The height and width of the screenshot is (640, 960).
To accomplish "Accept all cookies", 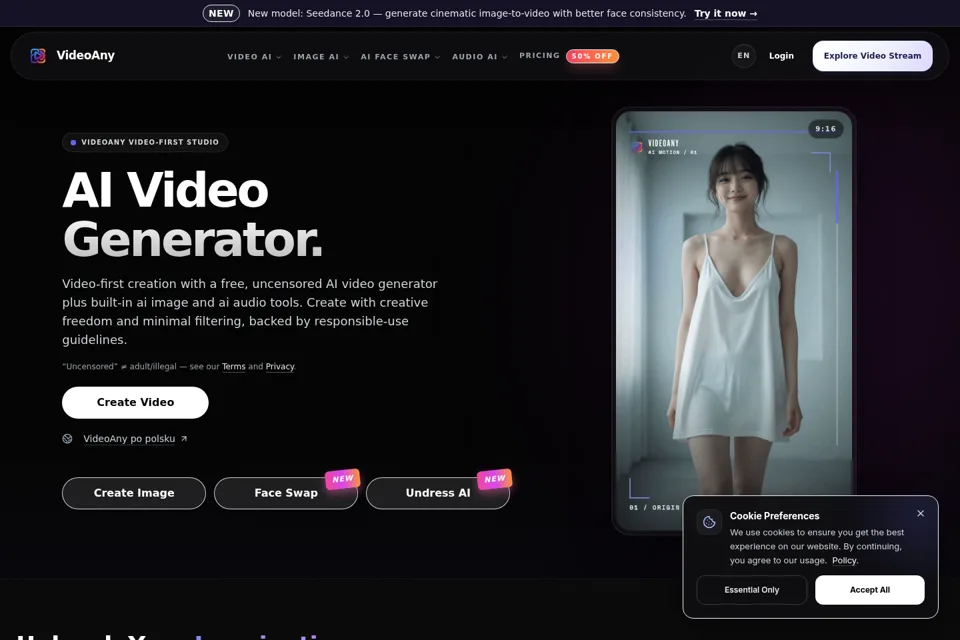I will [869, 590].
